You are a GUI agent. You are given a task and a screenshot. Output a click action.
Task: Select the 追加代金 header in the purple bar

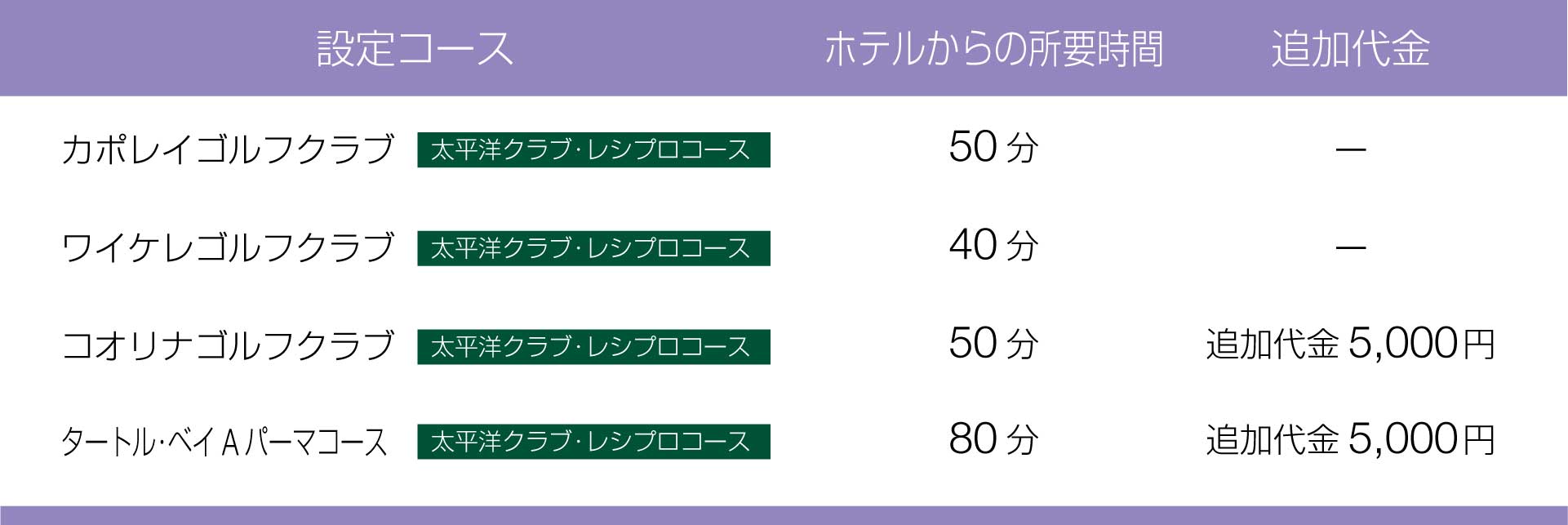[x=1350, y=49]
